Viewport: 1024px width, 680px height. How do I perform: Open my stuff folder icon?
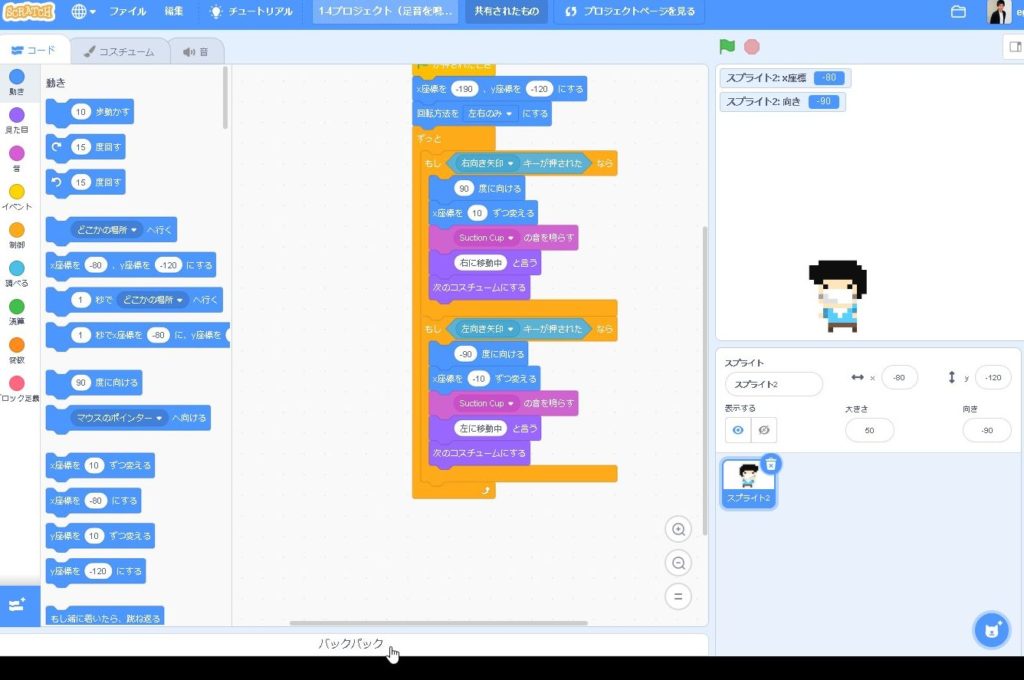958,12
